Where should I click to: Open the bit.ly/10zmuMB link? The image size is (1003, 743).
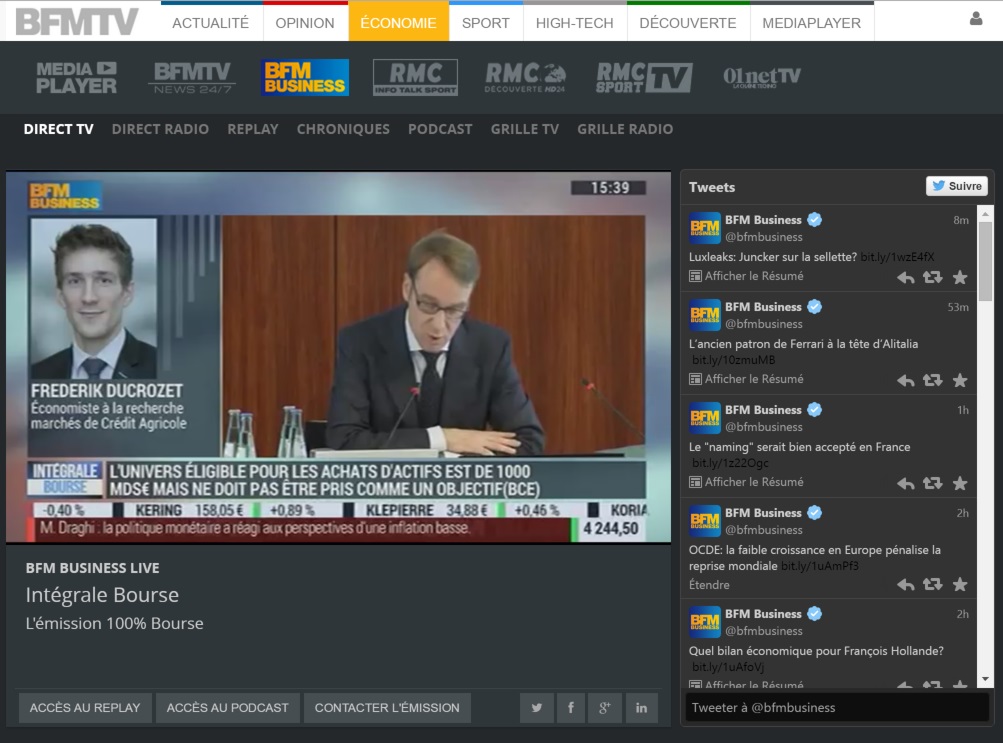(733, 360)
